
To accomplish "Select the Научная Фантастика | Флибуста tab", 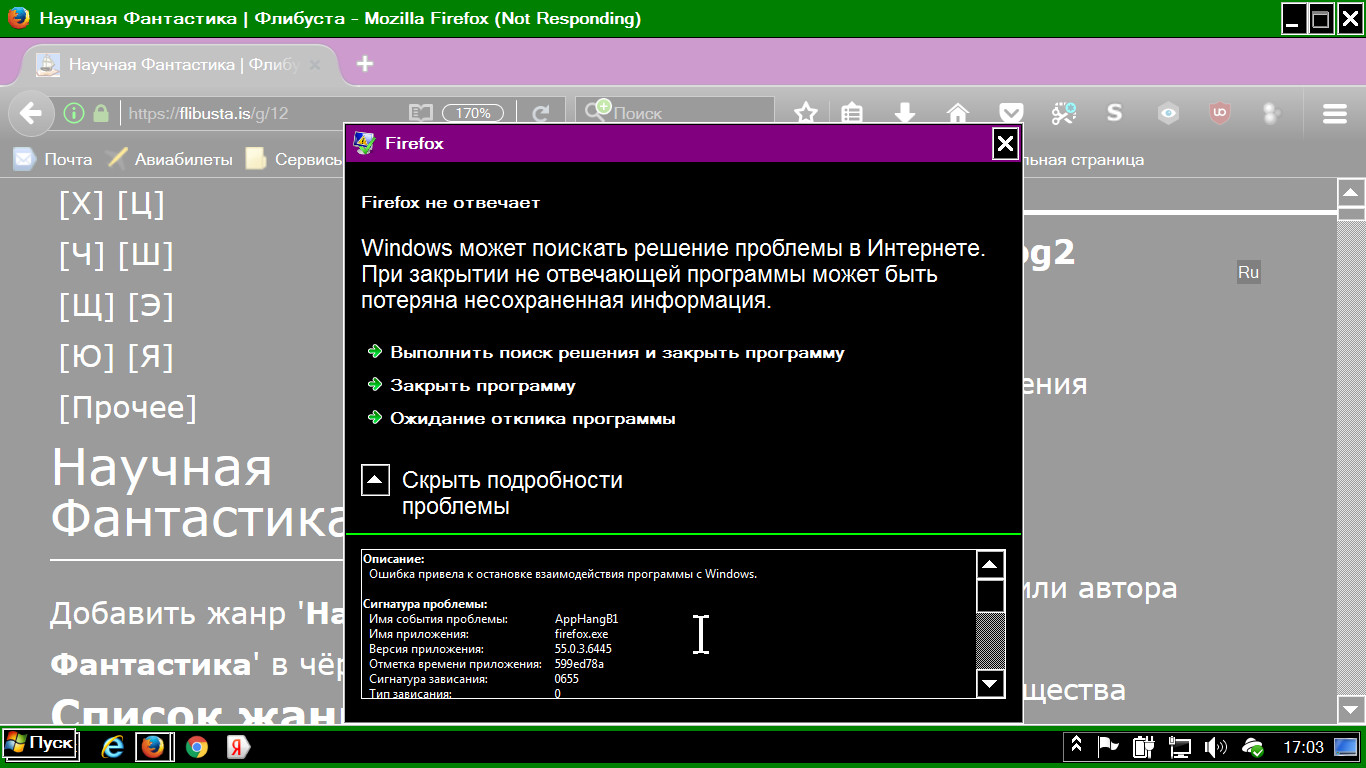I will pyautogui.click(x=178, y=65).
